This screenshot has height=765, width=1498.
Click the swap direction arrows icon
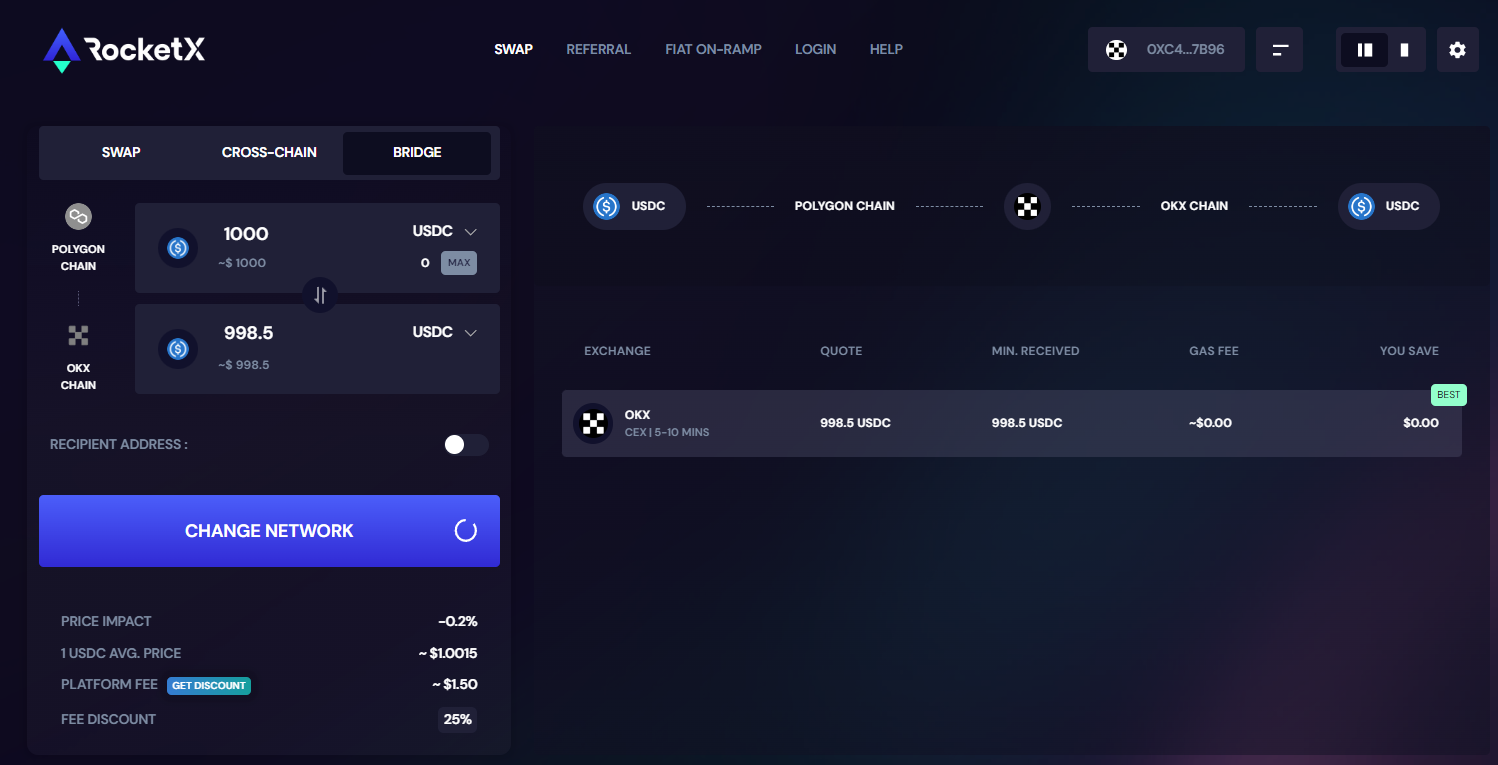pos(320,295)
